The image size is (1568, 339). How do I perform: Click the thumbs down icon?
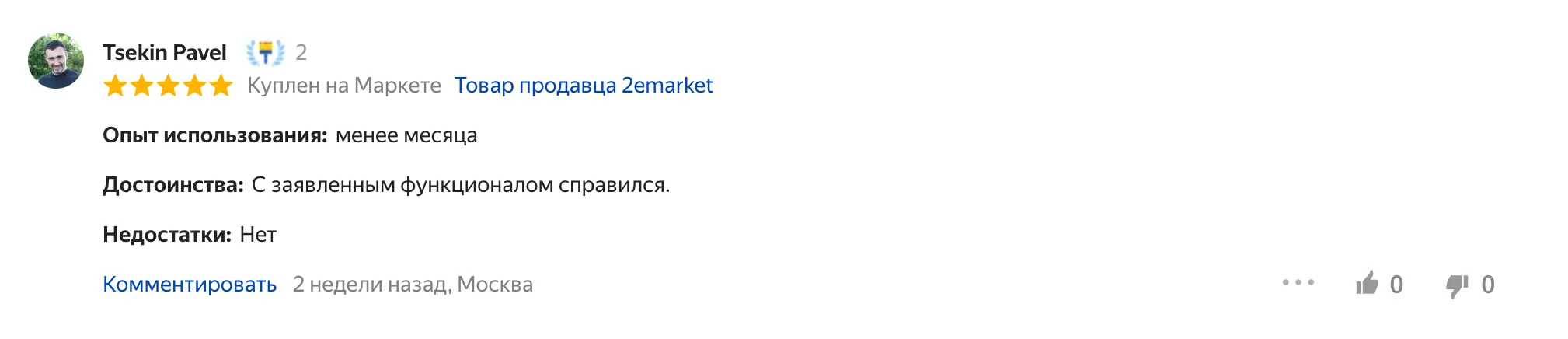pyautogui.click(x=1457, y=285)
